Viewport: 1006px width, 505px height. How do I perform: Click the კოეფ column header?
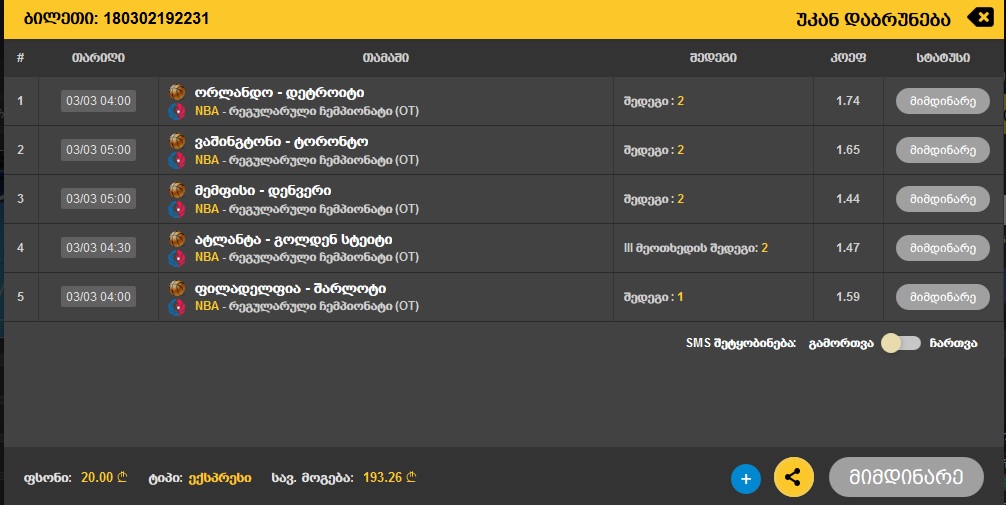[848, 58]
